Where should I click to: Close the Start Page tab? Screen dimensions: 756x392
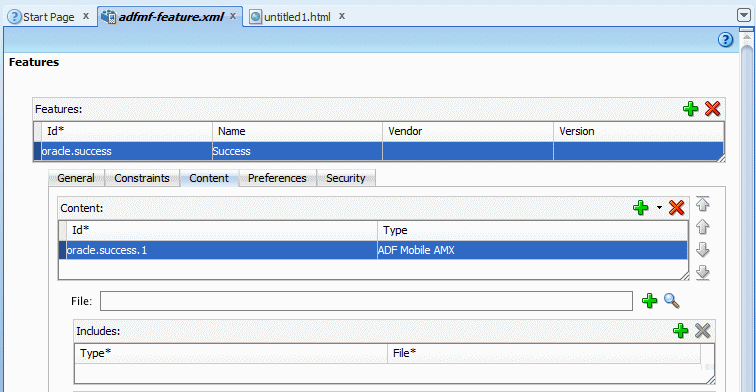click(x=86, y=16)
